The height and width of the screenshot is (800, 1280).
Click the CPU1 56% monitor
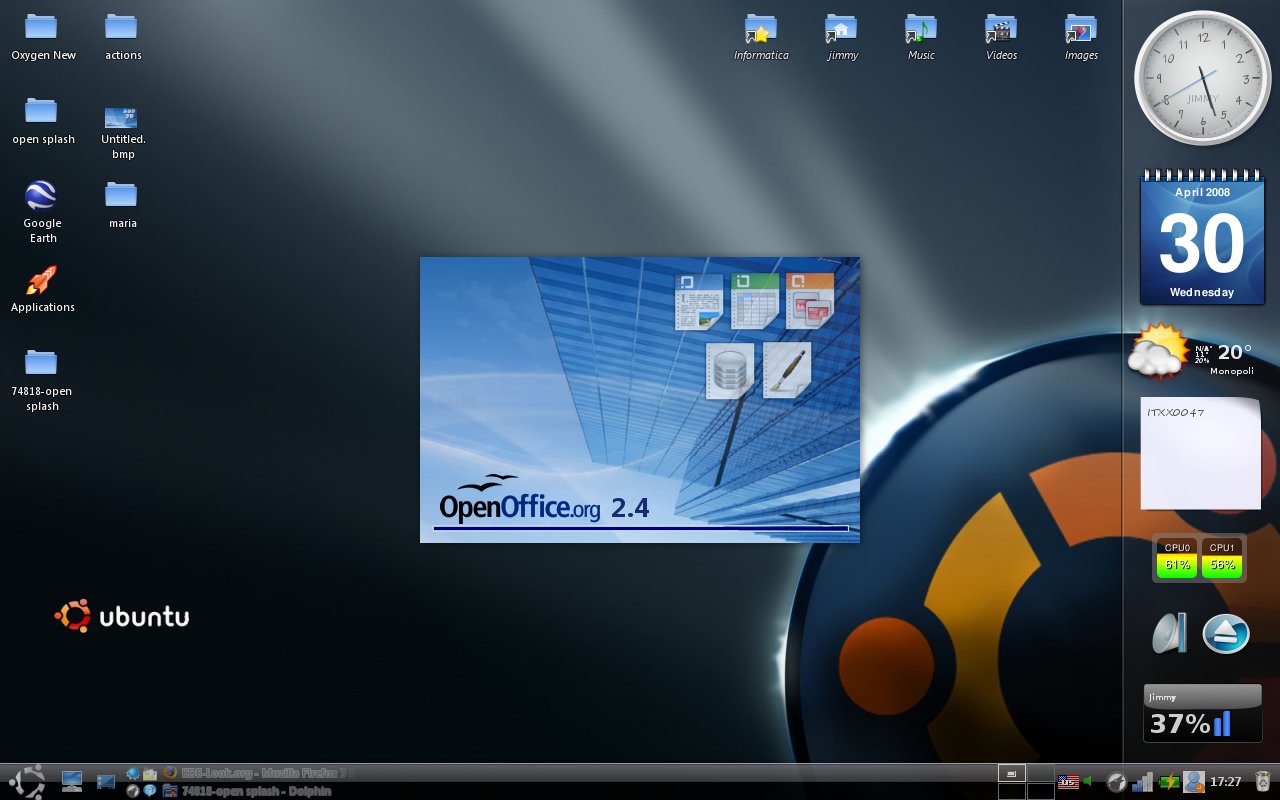pos(1222,558)
